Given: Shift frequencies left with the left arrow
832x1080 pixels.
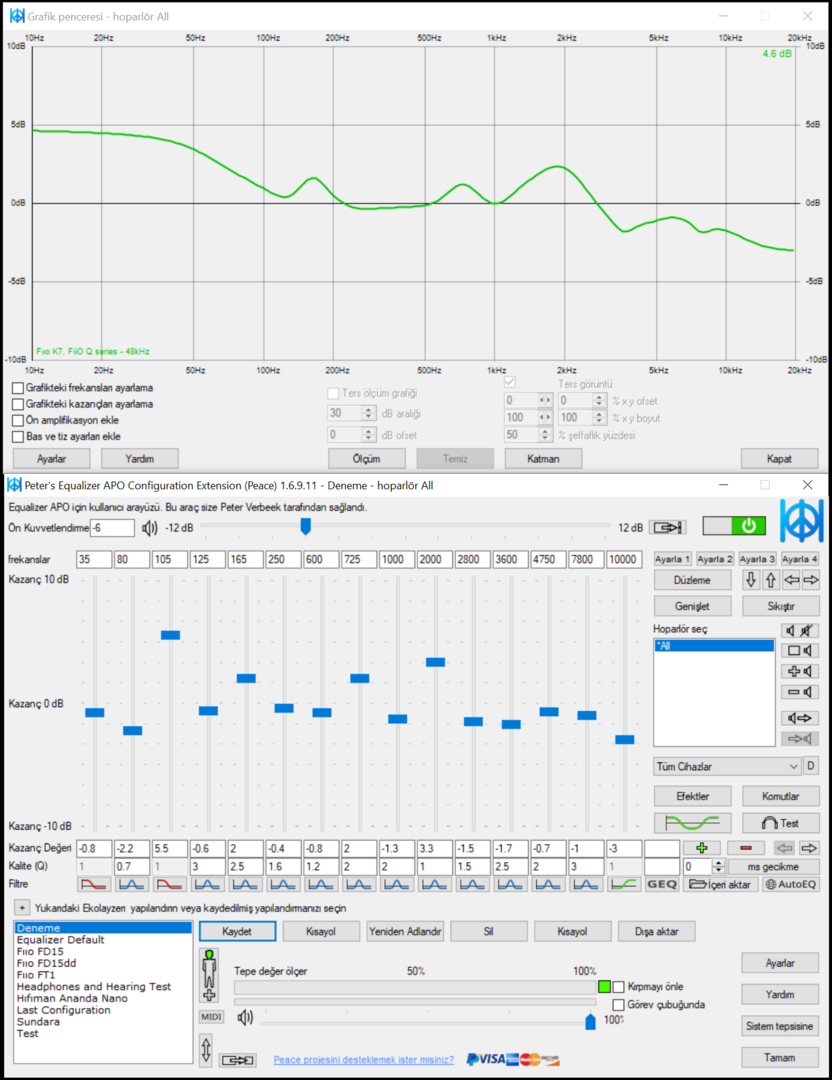Looking at the screenshot, I should pos(791,580).
